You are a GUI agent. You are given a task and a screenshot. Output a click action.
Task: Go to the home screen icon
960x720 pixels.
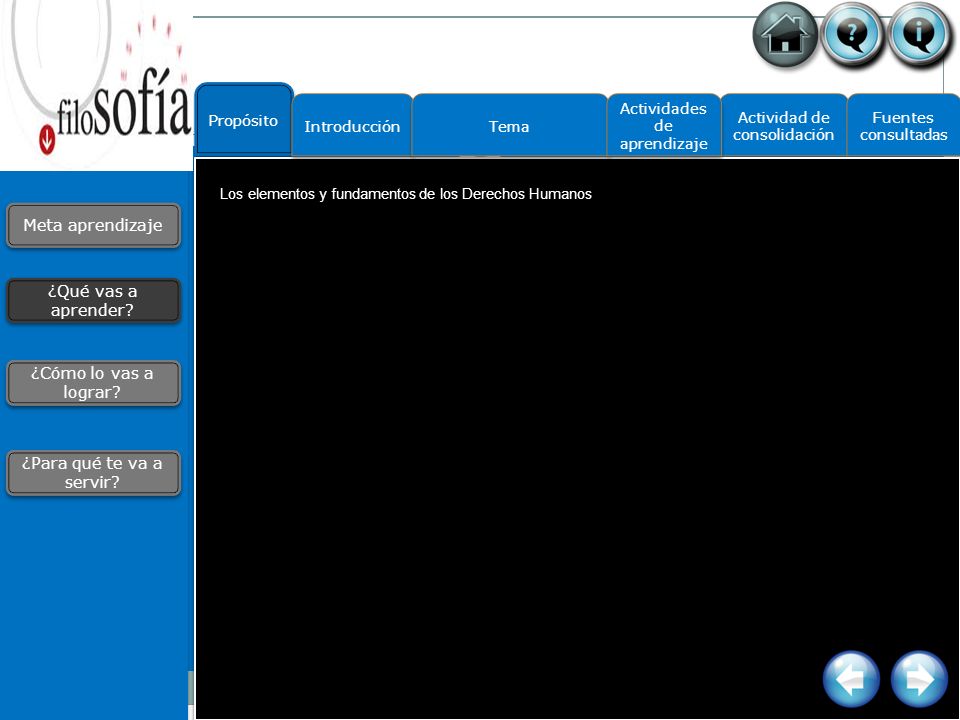pyautogui.click(x=785, y=34)
